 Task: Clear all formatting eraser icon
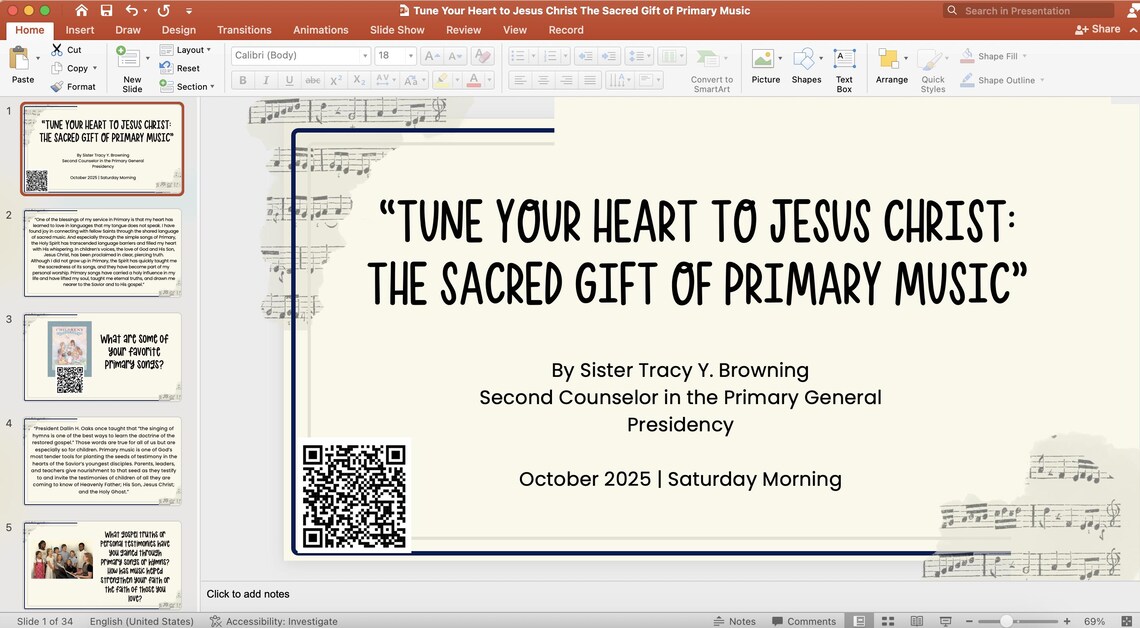tap(481, 56)
